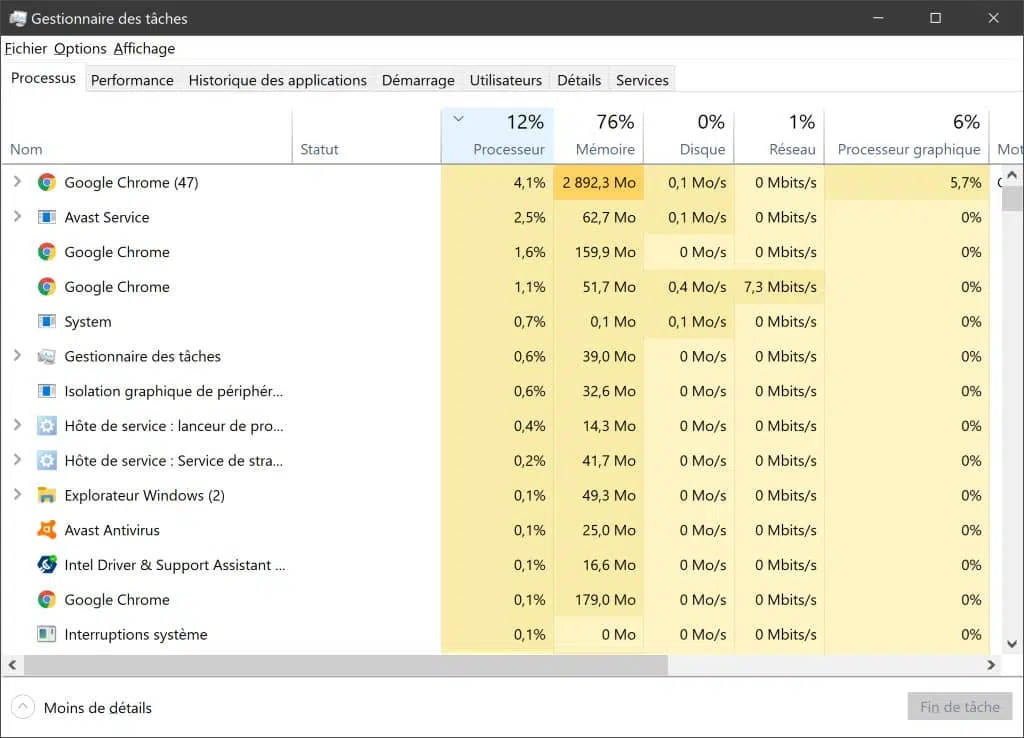The image size is (1024, 738).
Task: Select the Gestionnaire des tâches process icon
Action: (x=46, y=356)
